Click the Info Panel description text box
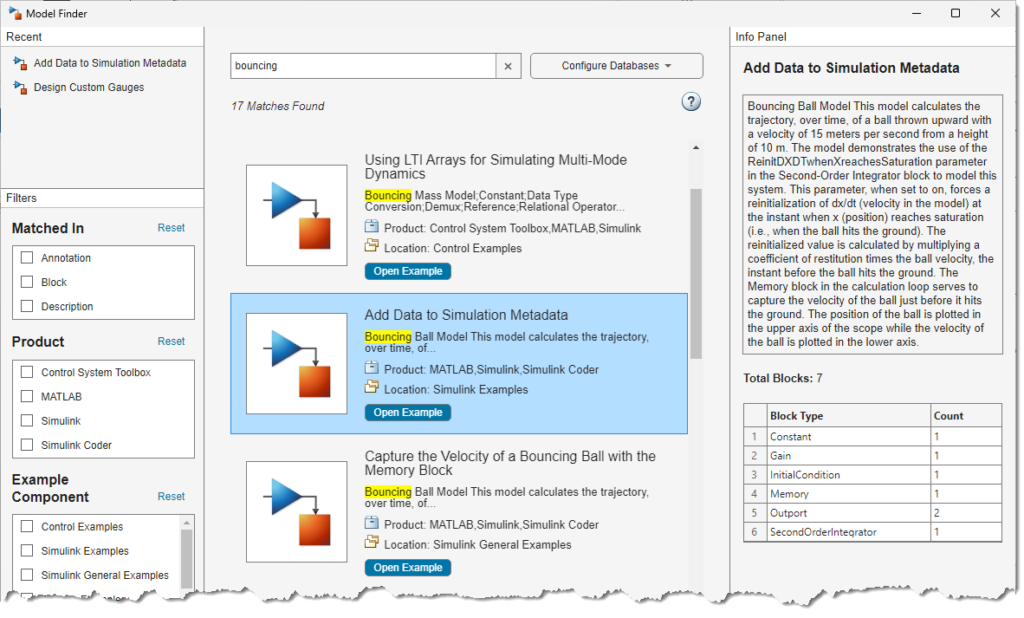The height and width of the screenshot is (618, 1024). click(872, 225)
